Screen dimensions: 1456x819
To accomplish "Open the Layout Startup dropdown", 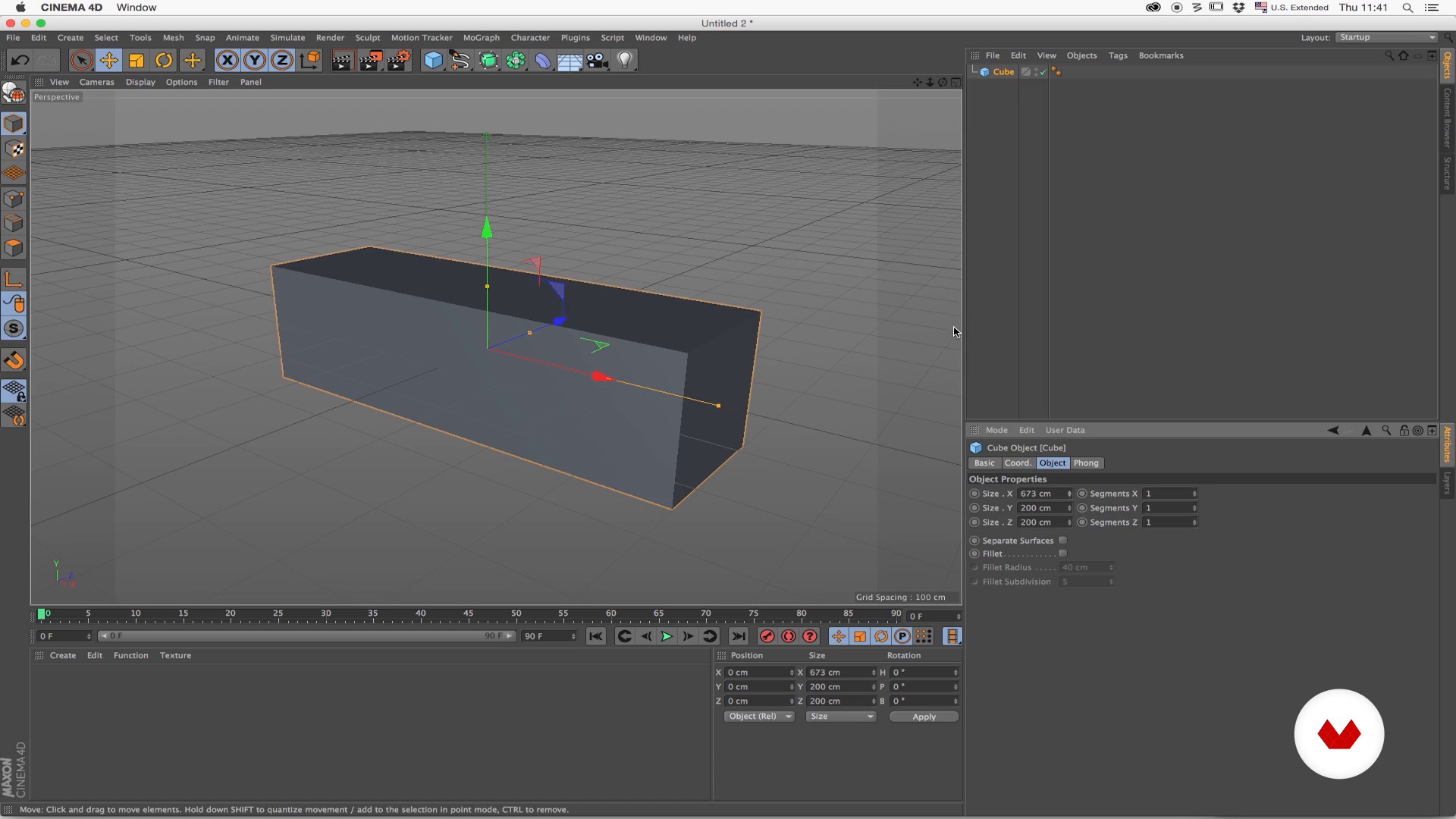I will 1386,37.
